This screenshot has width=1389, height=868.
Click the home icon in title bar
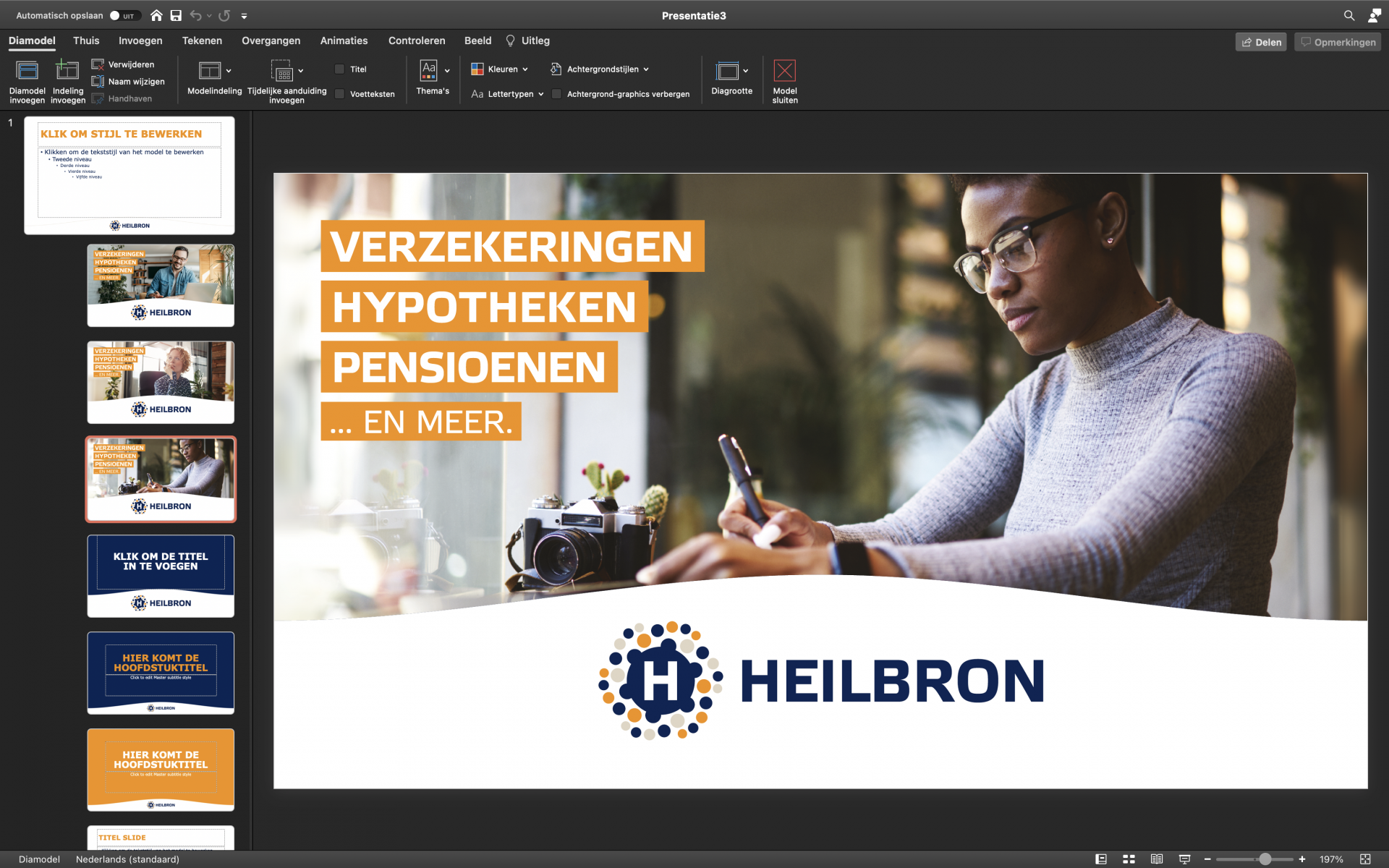click(156, 15)
